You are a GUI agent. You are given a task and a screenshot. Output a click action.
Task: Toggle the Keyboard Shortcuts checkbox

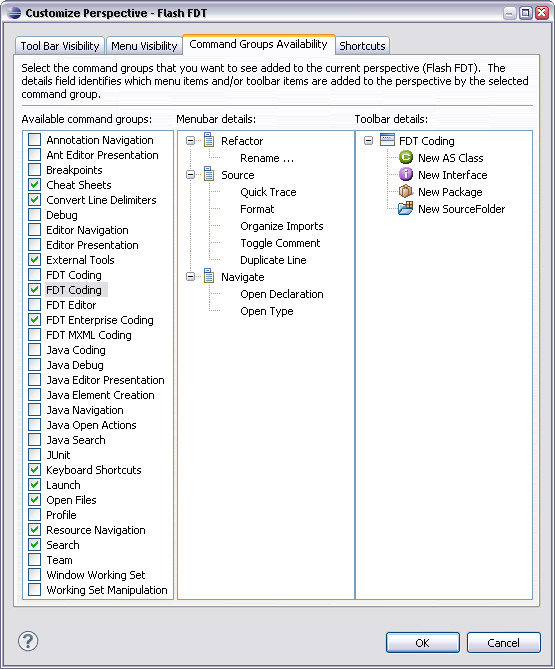pyautogui.click(x=35, y=469)
